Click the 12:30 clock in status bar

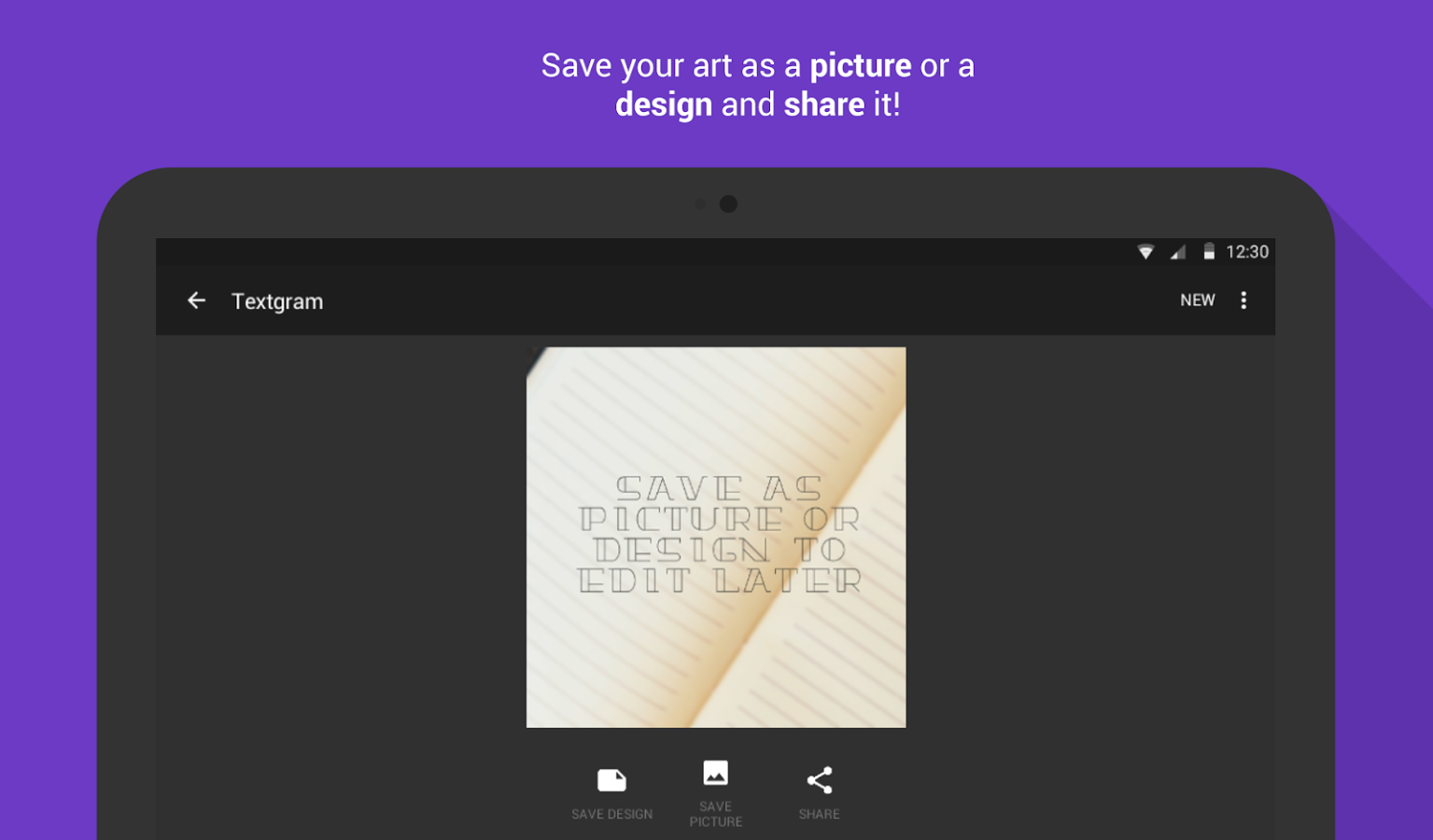(x=1247, y=252)
